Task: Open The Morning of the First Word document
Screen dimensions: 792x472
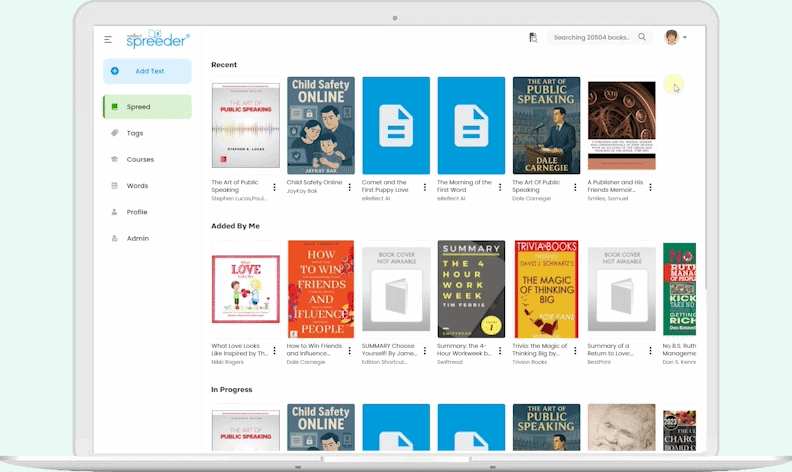Action: 471,125
